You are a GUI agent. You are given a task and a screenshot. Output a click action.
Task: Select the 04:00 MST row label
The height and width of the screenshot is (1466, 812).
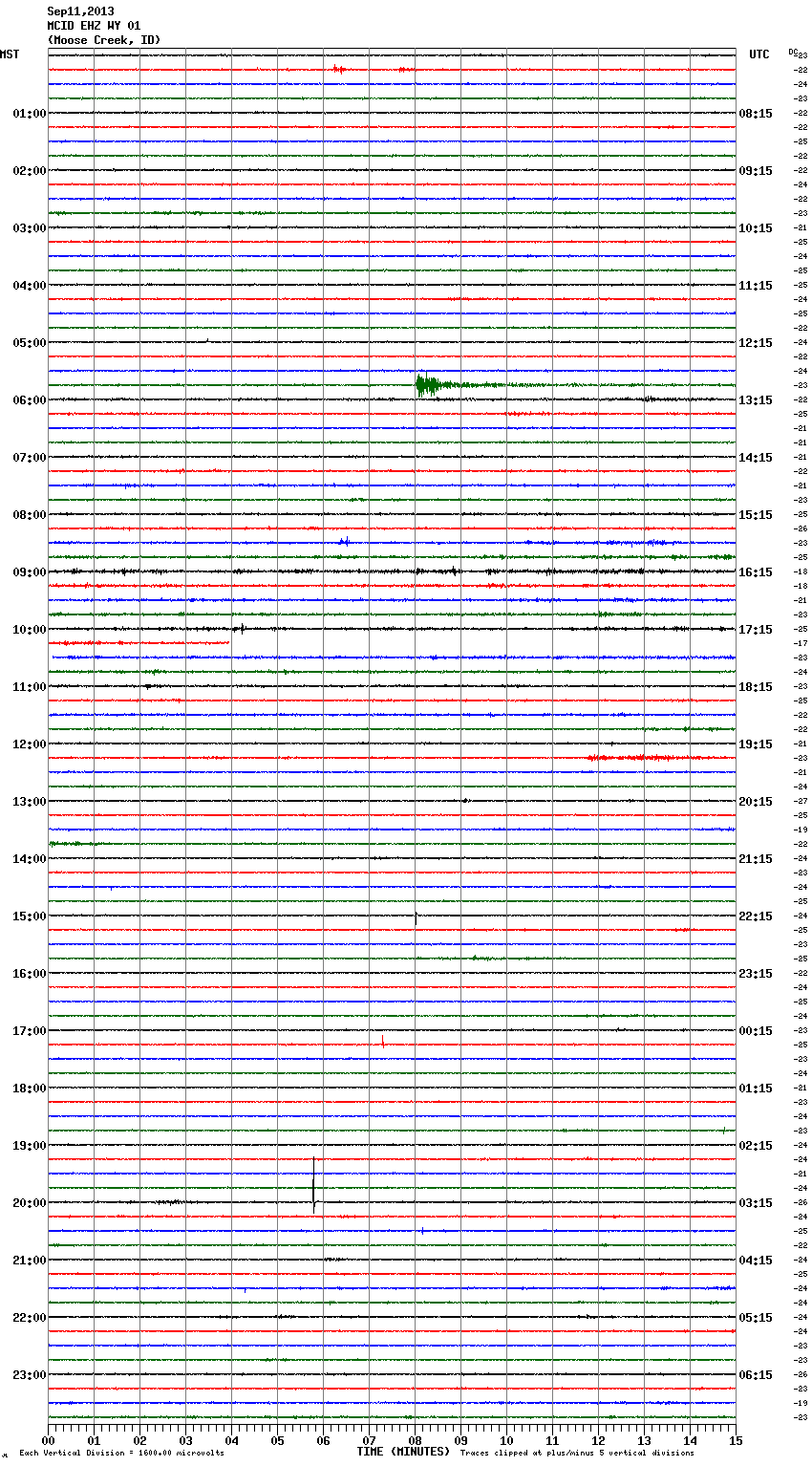[30, 286]
